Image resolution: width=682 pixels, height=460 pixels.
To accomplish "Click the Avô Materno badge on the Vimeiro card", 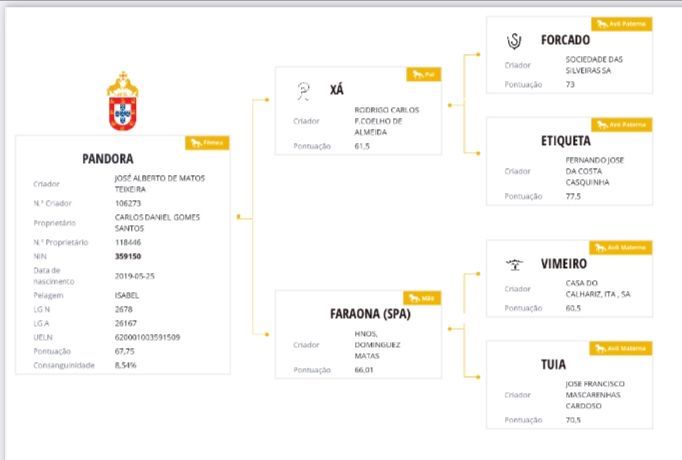I will 621,247.
